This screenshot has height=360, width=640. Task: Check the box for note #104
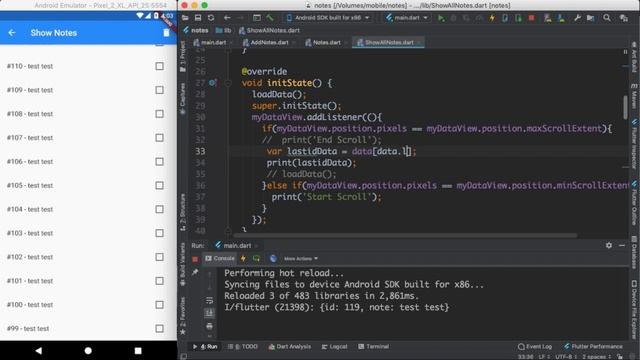(160, 209)
